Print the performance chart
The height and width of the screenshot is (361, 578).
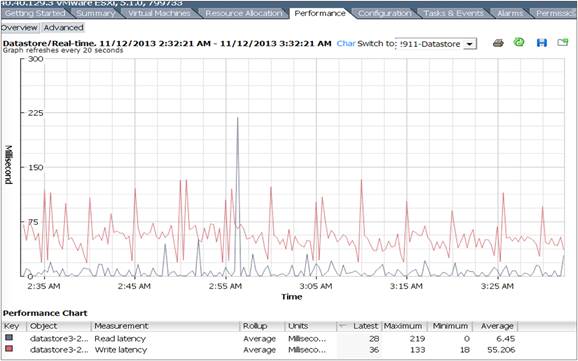tap(498, 43)
